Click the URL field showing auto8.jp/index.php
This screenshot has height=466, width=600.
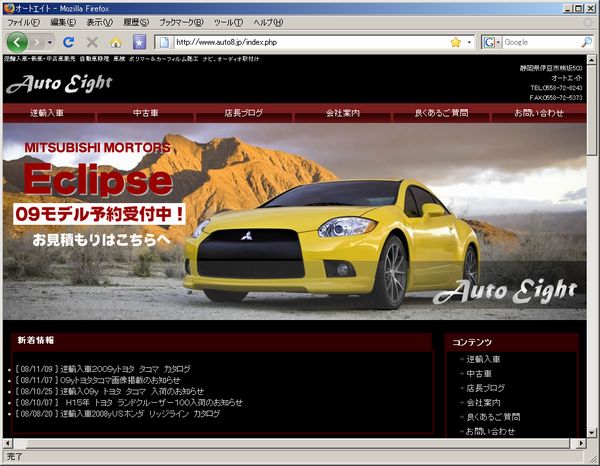tap(310, 42)
